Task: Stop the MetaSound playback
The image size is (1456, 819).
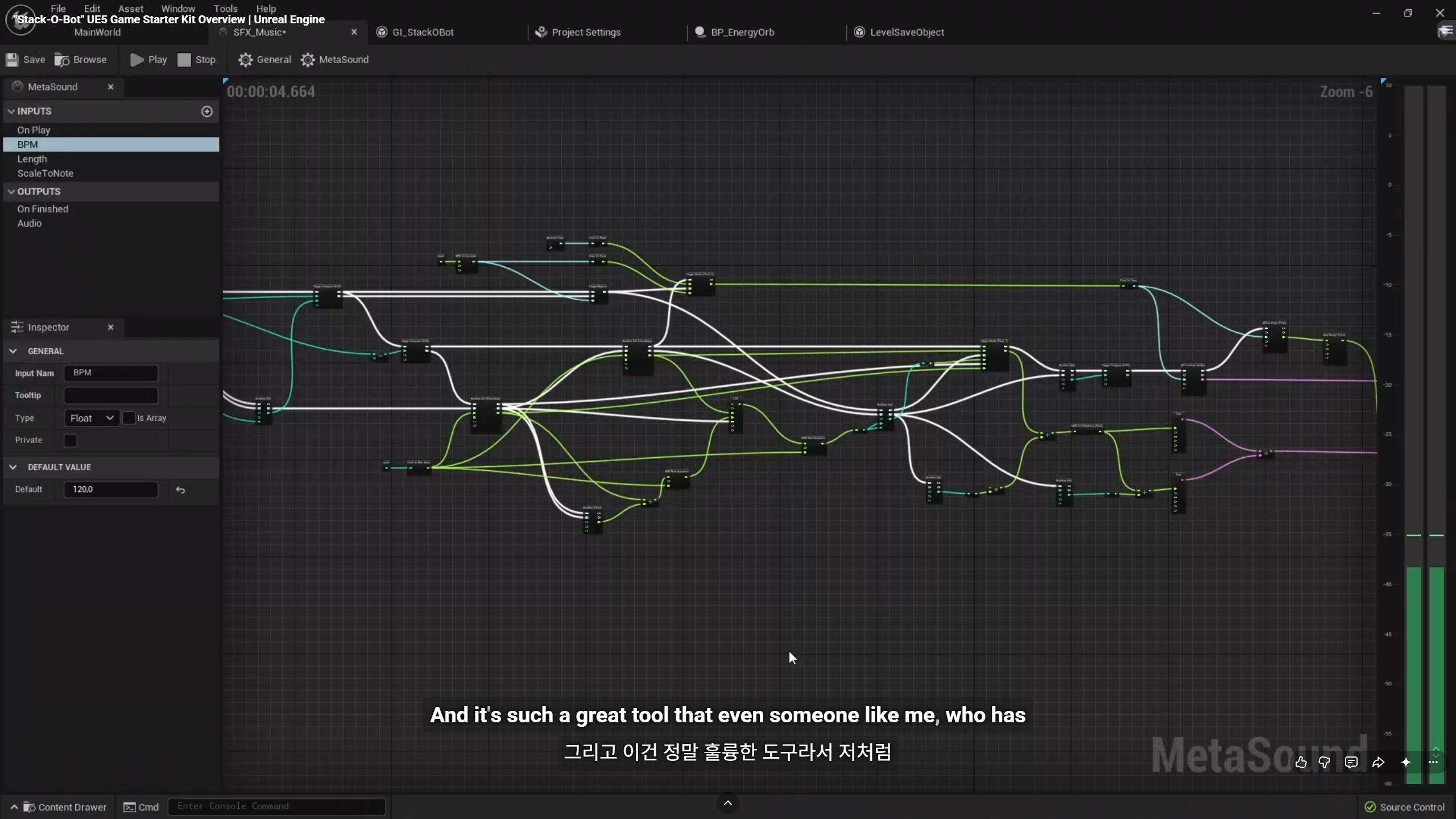Action: point(197,60)
